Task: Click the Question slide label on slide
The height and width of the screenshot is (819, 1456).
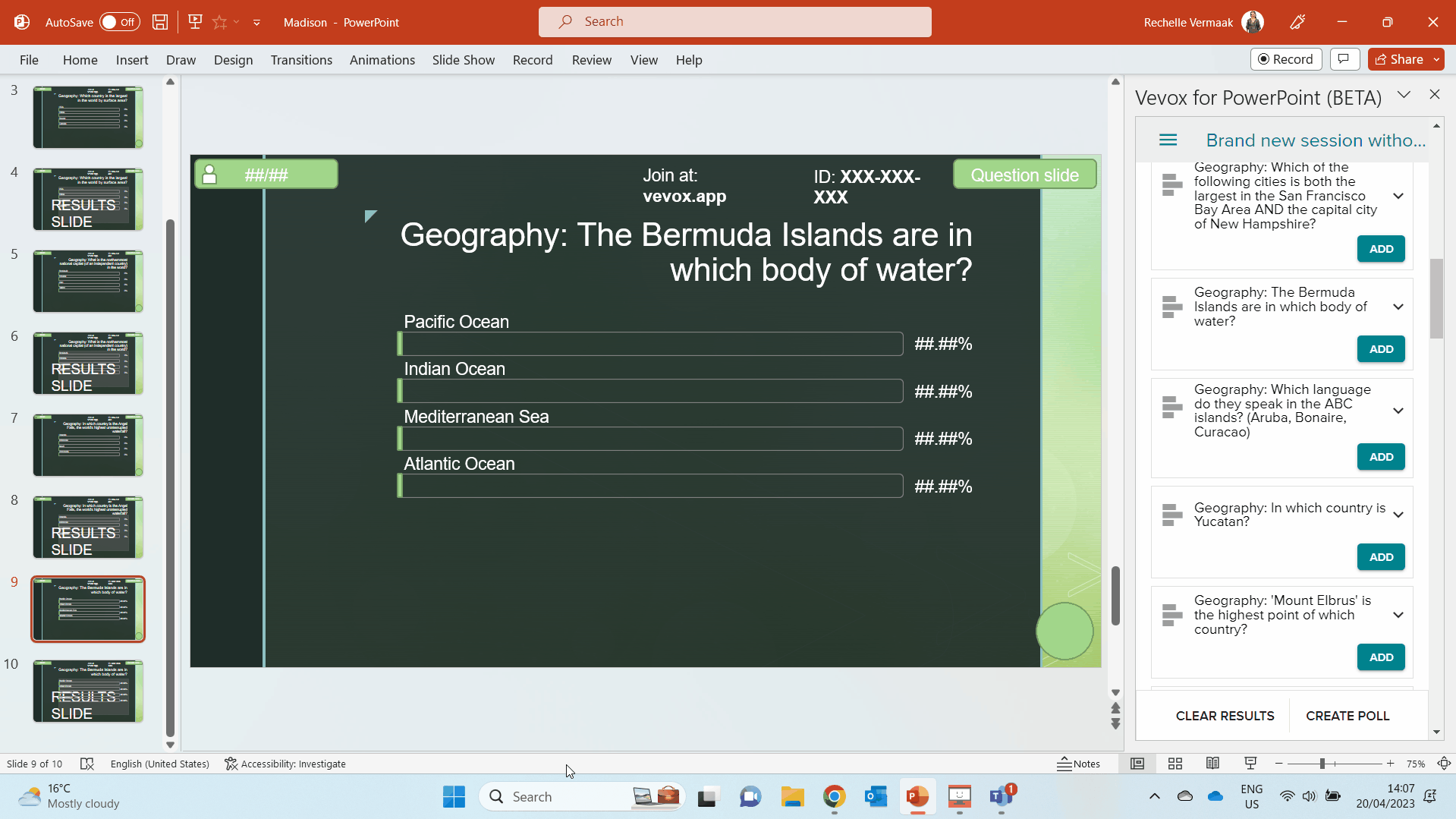Action: point(1024,175)
